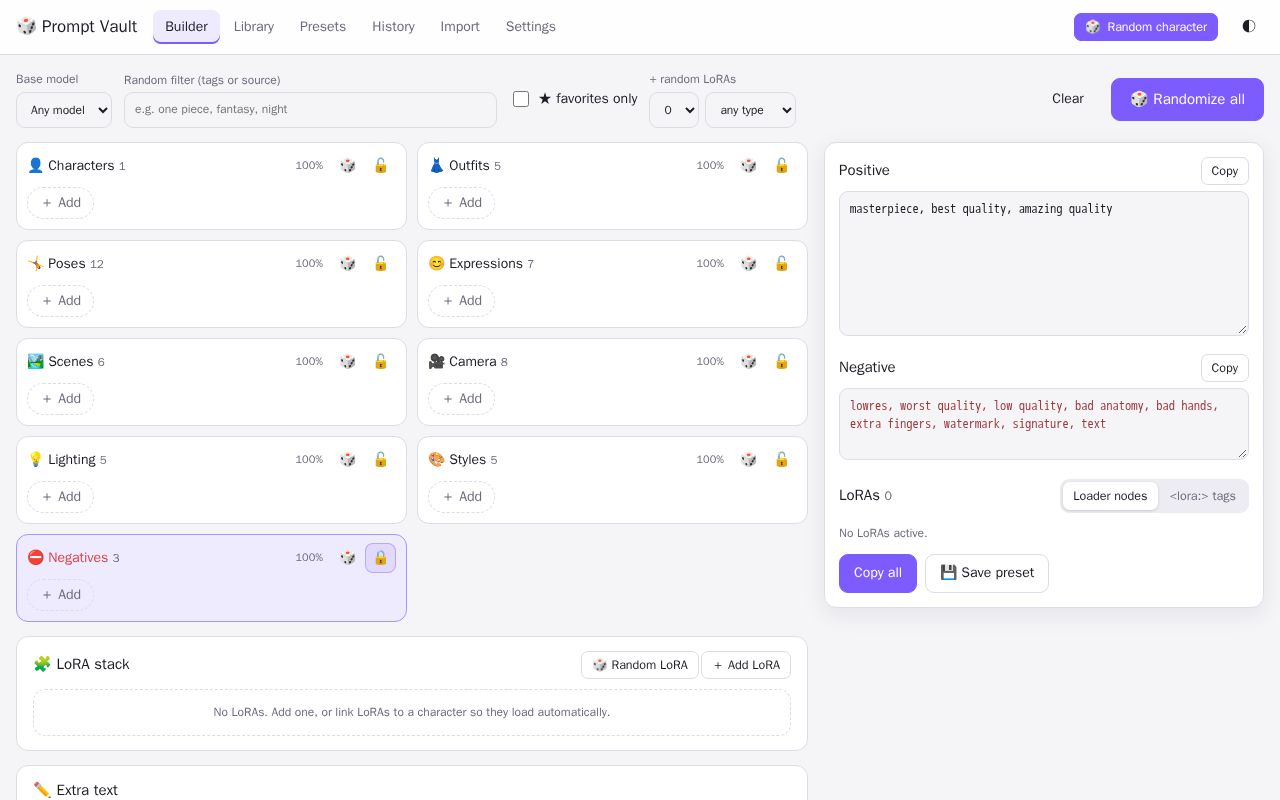The width and height of the screenshot is (1280, 800).
Task: Open the Settings tab
Action: pyautogui.click(x=531, y=27)
